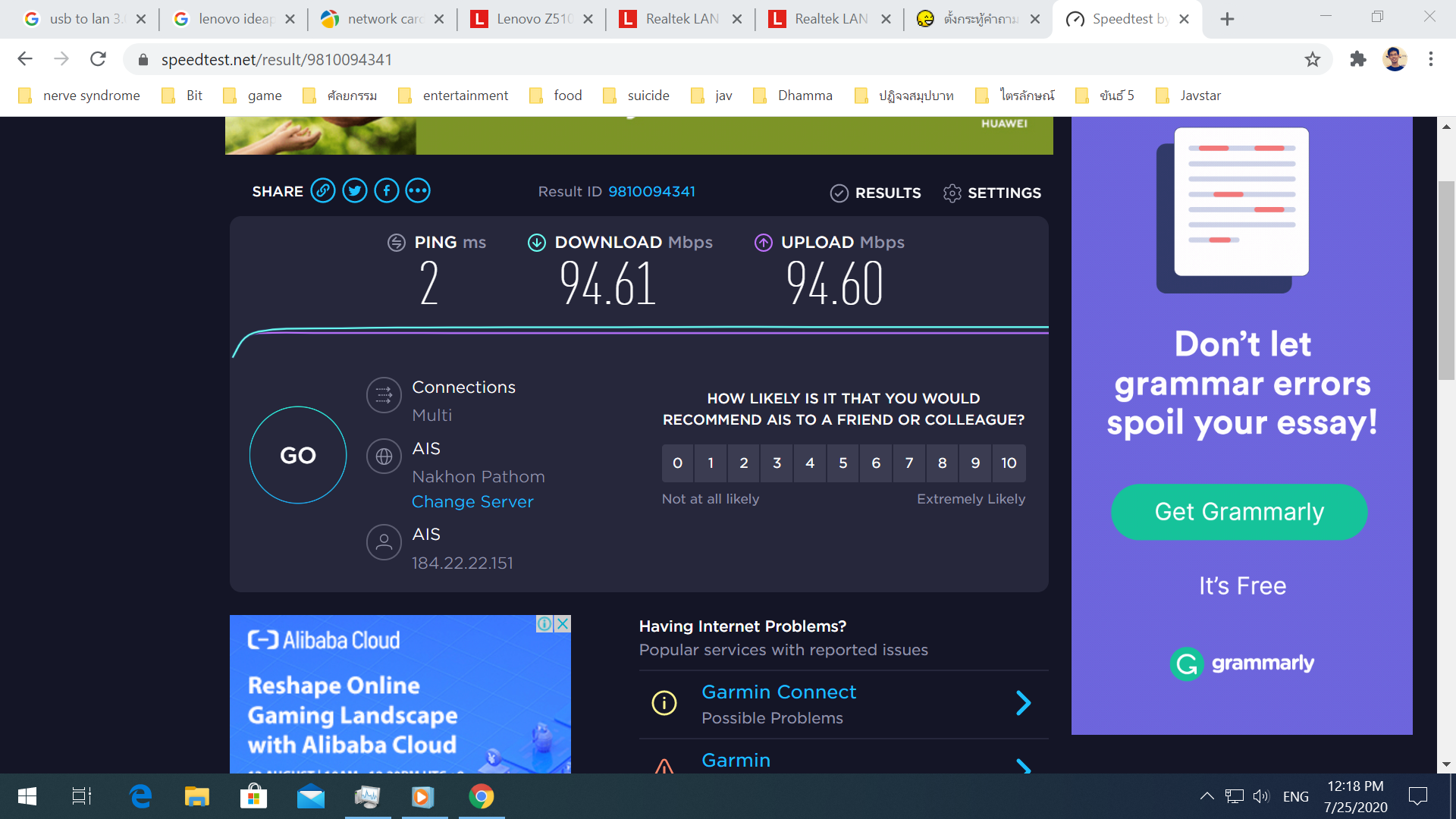Open the RESULTS history
This screenshot has height=819, width=1456.
876,193
